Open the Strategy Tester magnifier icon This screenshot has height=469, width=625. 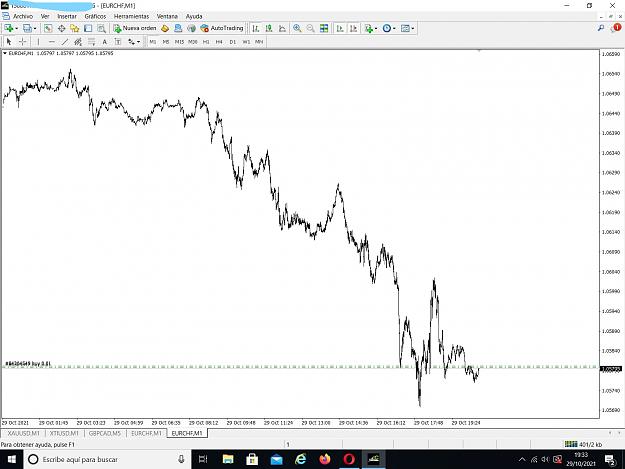pyautogui.click(x=102, y=28)
